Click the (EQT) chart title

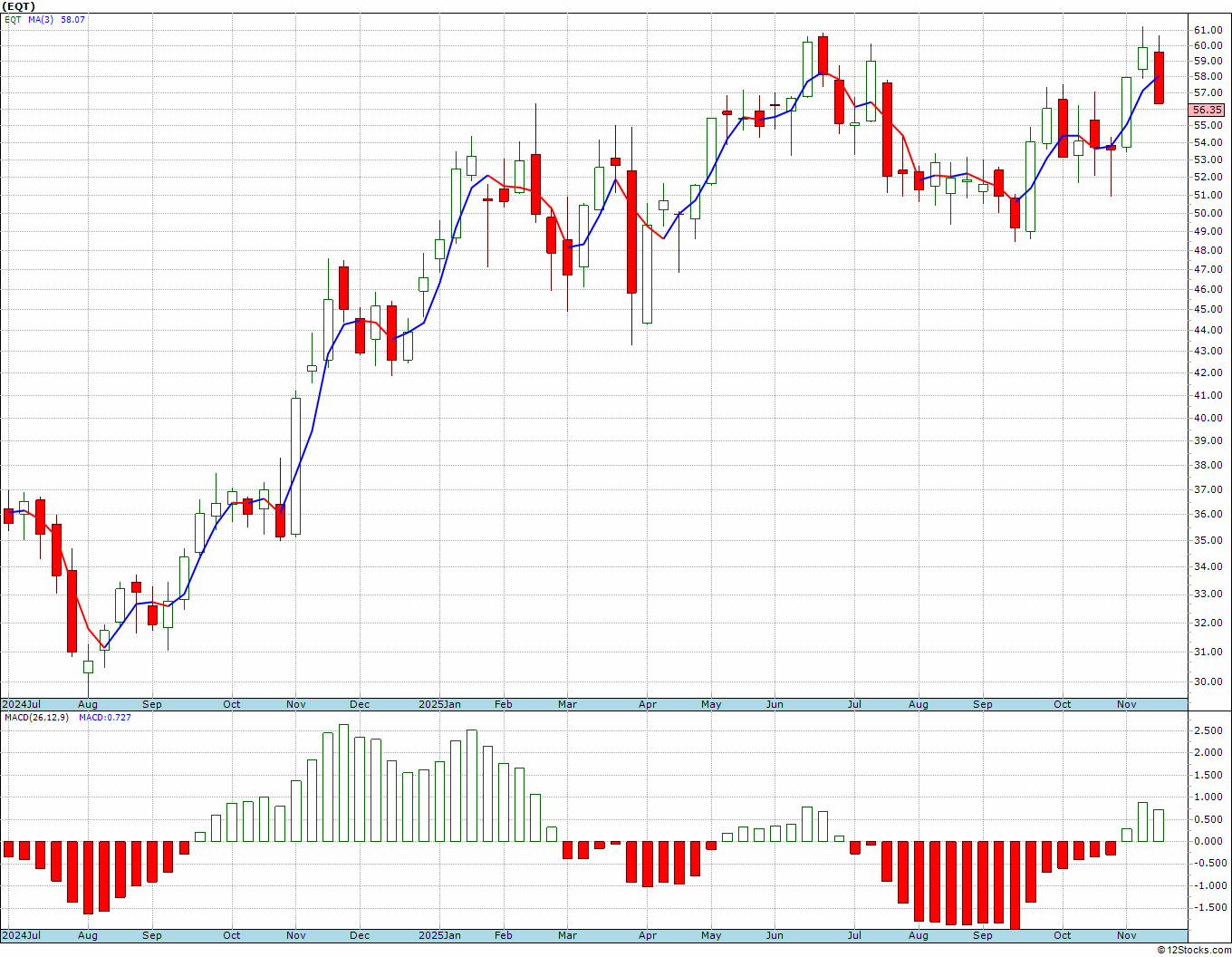pos(18,6)
